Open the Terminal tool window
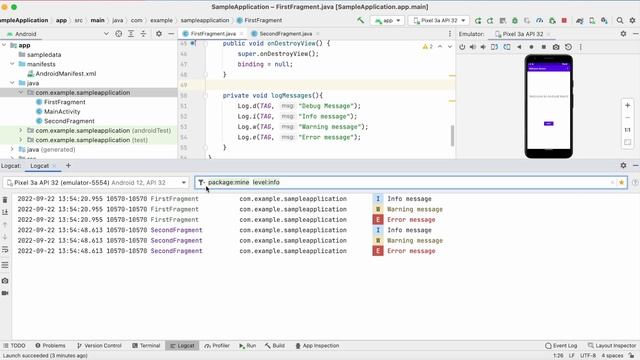Viewport: 640px width, 360px height. pyautogui.click(x=146, y=346)
